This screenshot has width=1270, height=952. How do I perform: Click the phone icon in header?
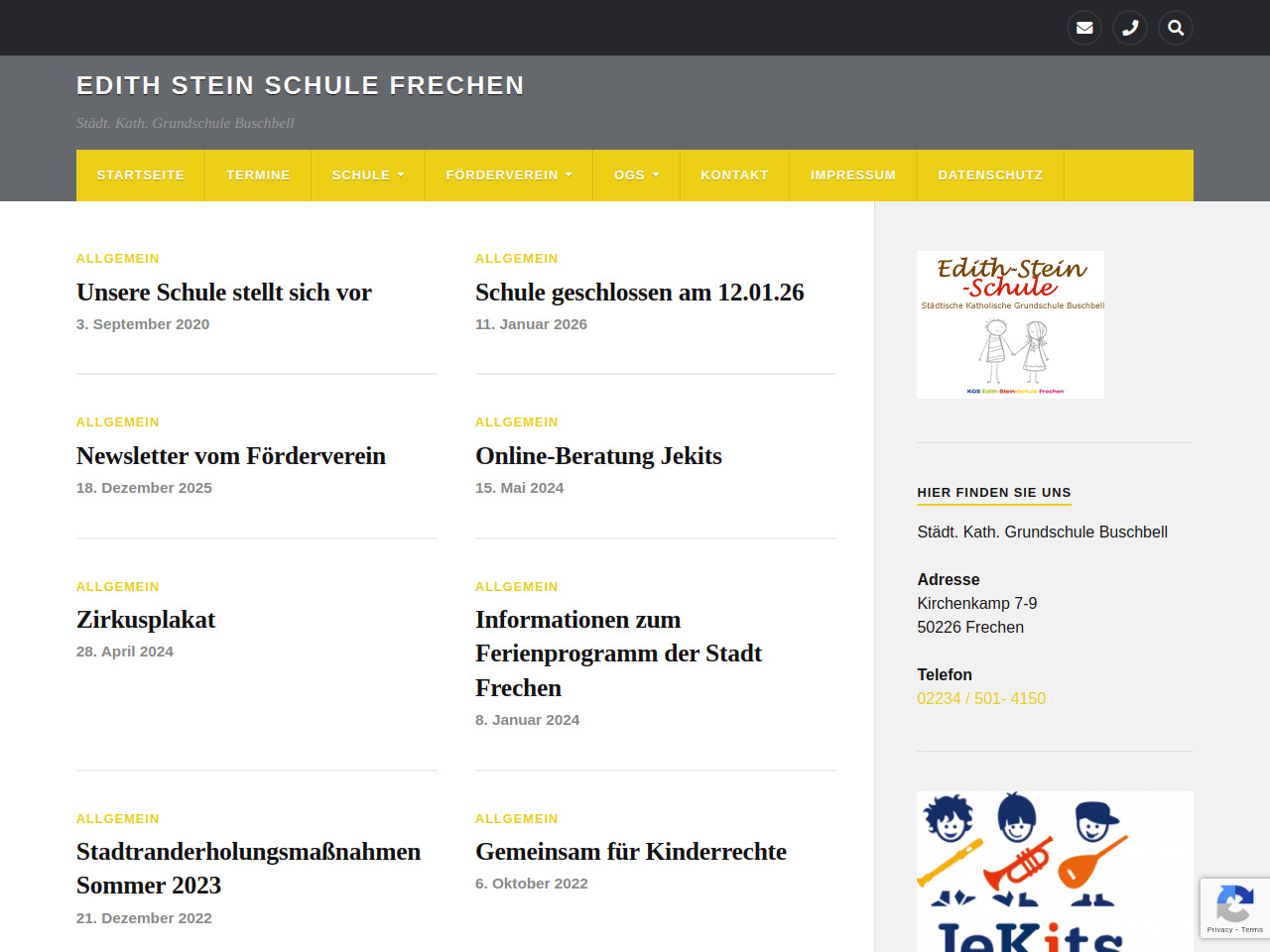(x=1130, y=28)
